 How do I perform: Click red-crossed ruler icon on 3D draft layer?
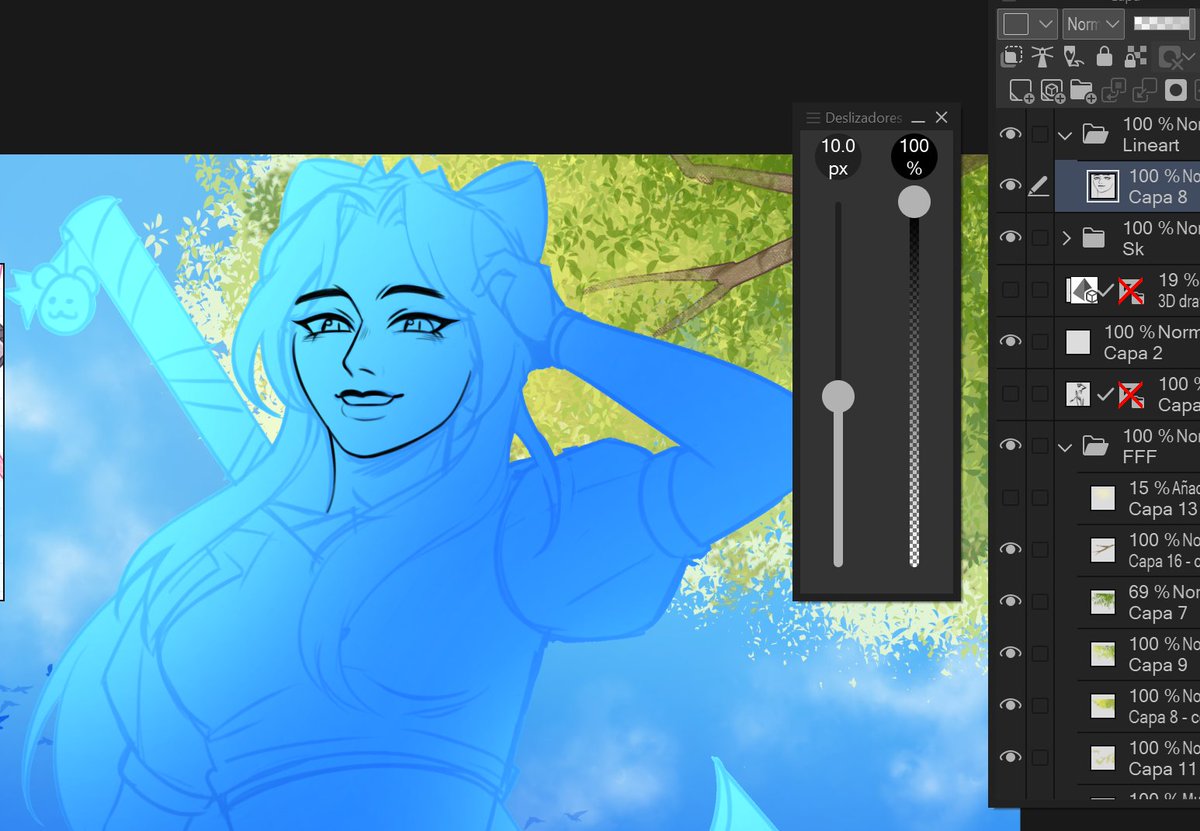[1131, 291]
